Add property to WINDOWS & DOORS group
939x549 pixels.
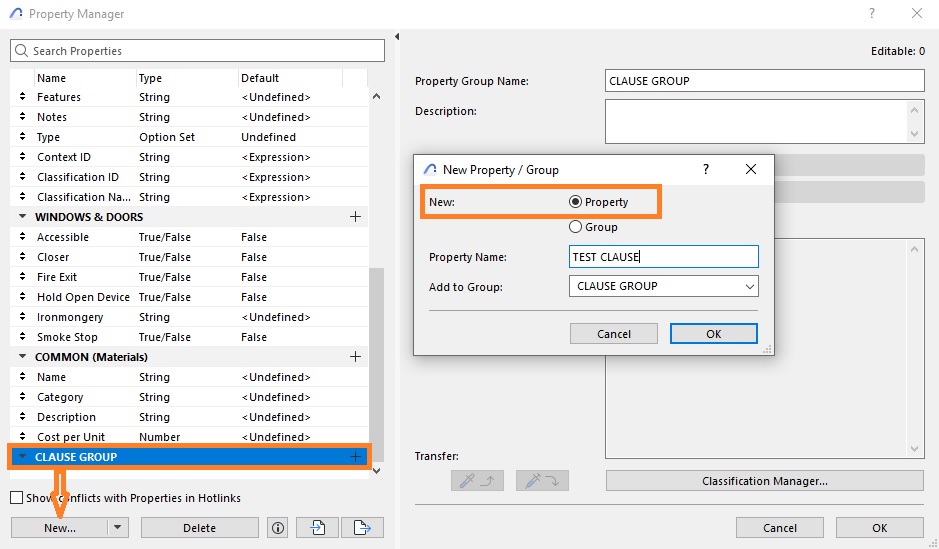355,217
